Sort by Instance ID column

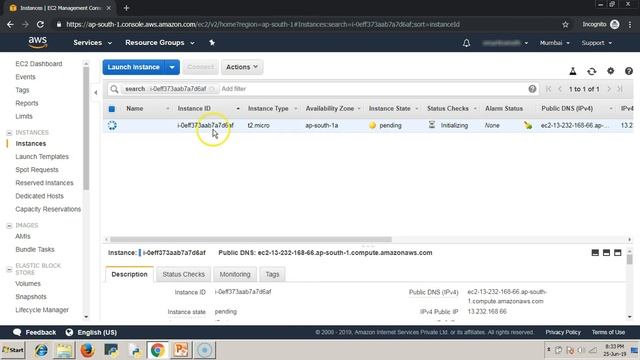pyautogui.click(x=194, y=109)
